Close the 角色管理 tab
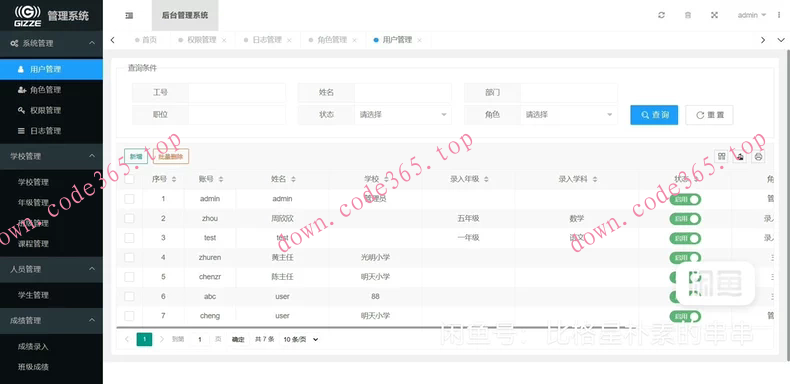This screenshot has height=384, width=790. pos(354,40)
